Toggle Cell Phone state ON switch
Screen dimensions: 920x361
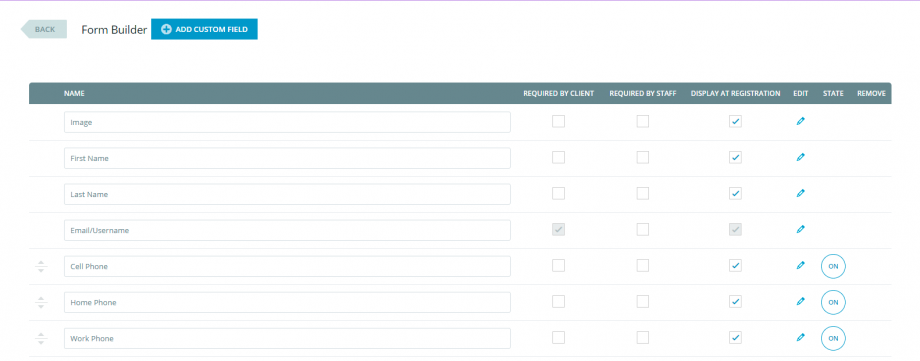pyautogui.click(x=833, y=266)
